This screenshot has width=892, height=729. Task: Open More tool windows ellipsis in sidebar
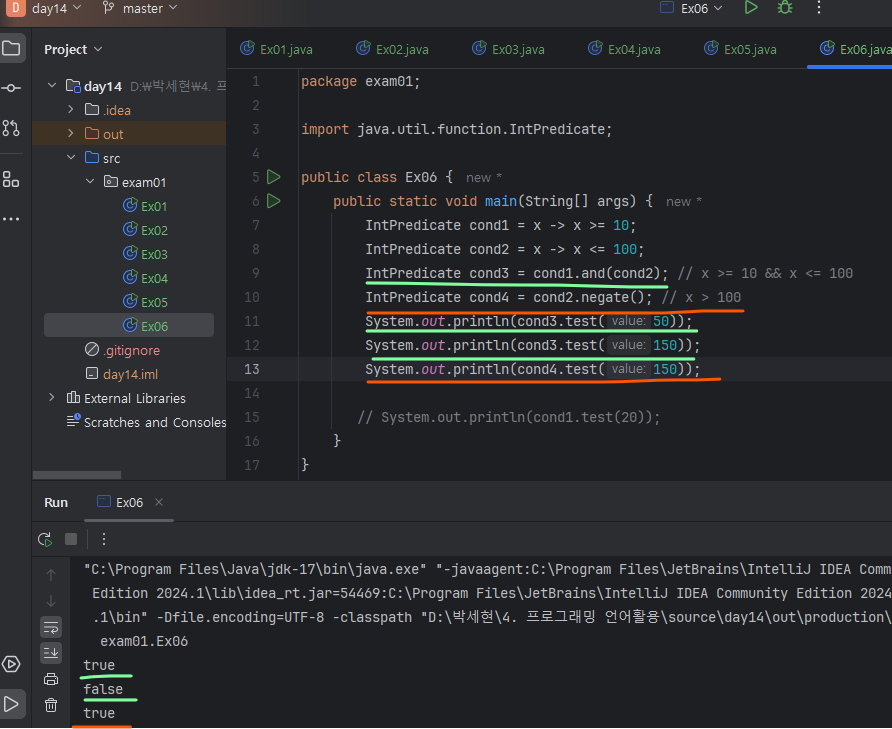11,219
